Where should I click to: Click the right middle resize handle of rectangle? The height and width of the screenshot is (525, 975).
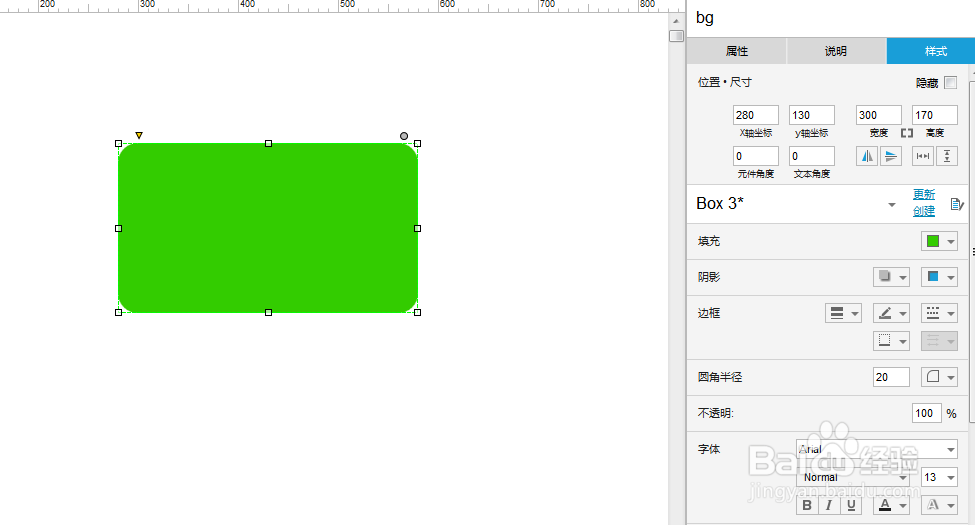tap(417, 228)
